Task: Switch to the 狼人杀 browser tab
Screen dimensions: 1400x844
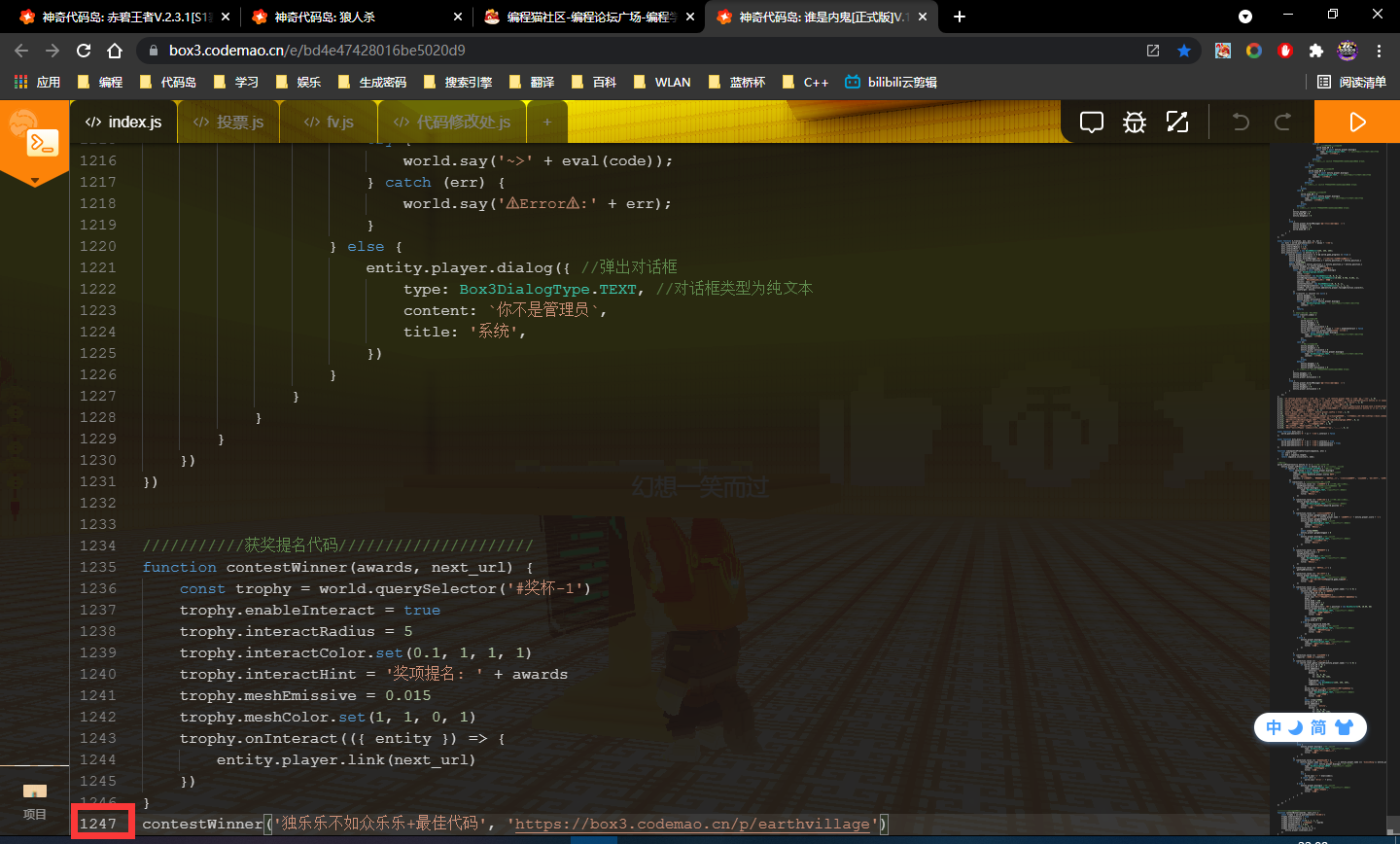Action: (x=356, y=17)
